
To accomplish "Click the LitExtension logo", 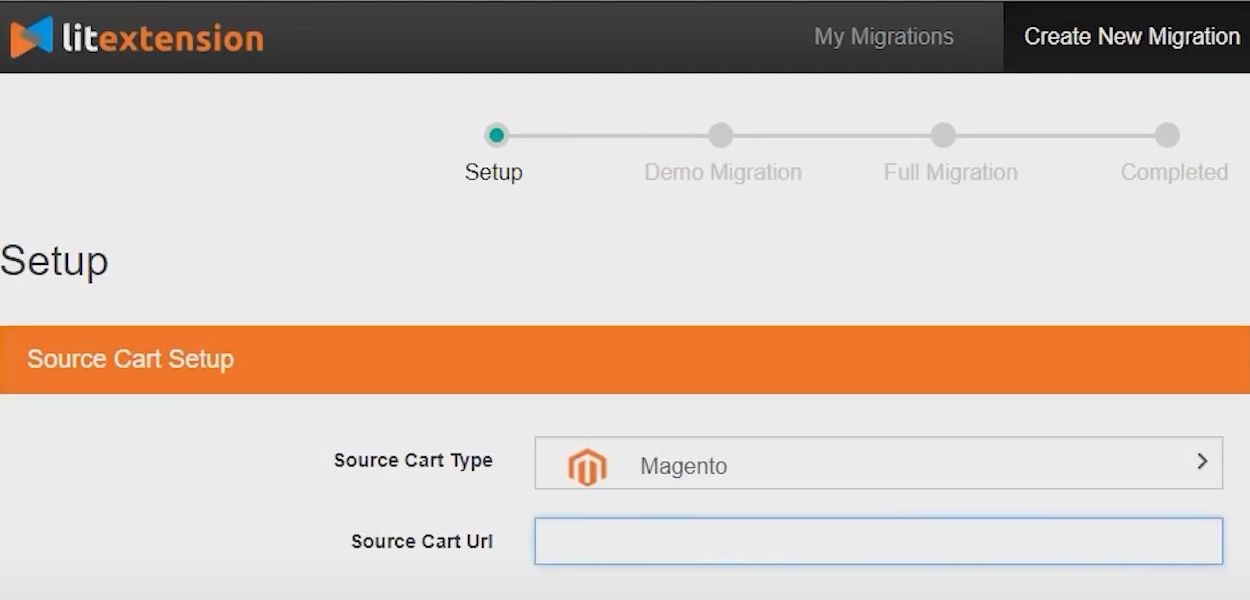I will coord(137,36).
